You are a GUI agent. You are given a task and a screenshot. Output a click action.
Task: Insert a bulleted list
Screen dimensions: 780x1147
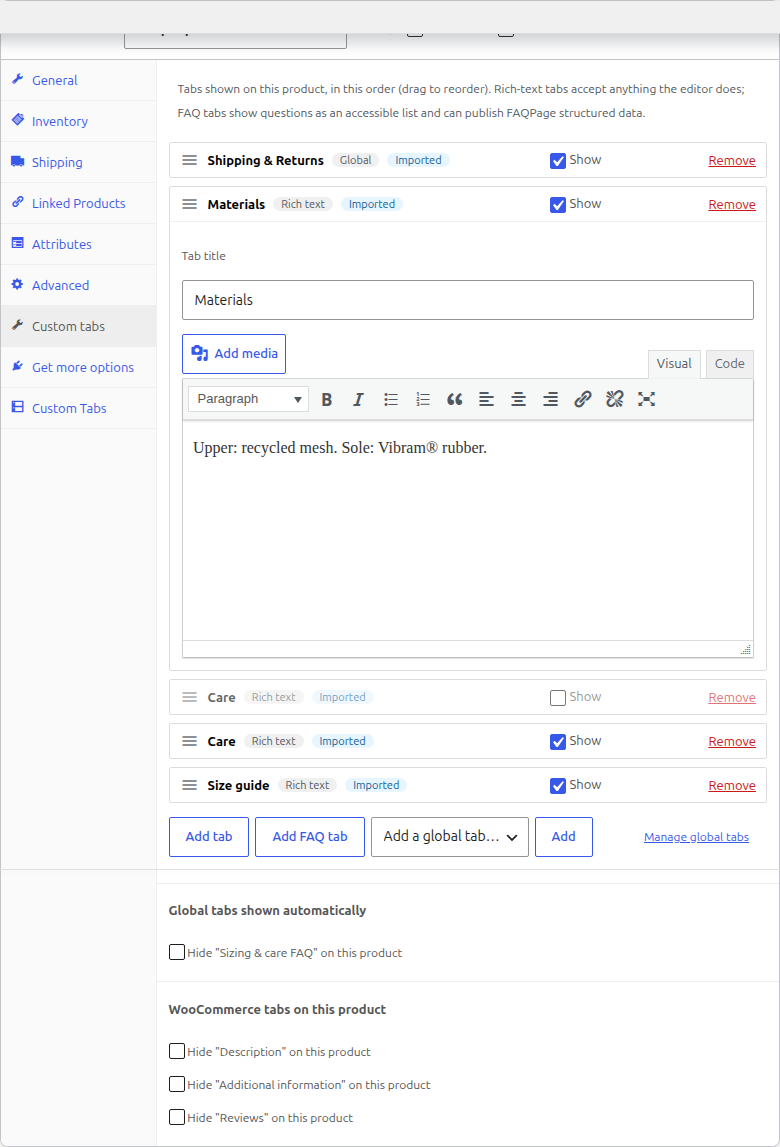pos(391,399)
